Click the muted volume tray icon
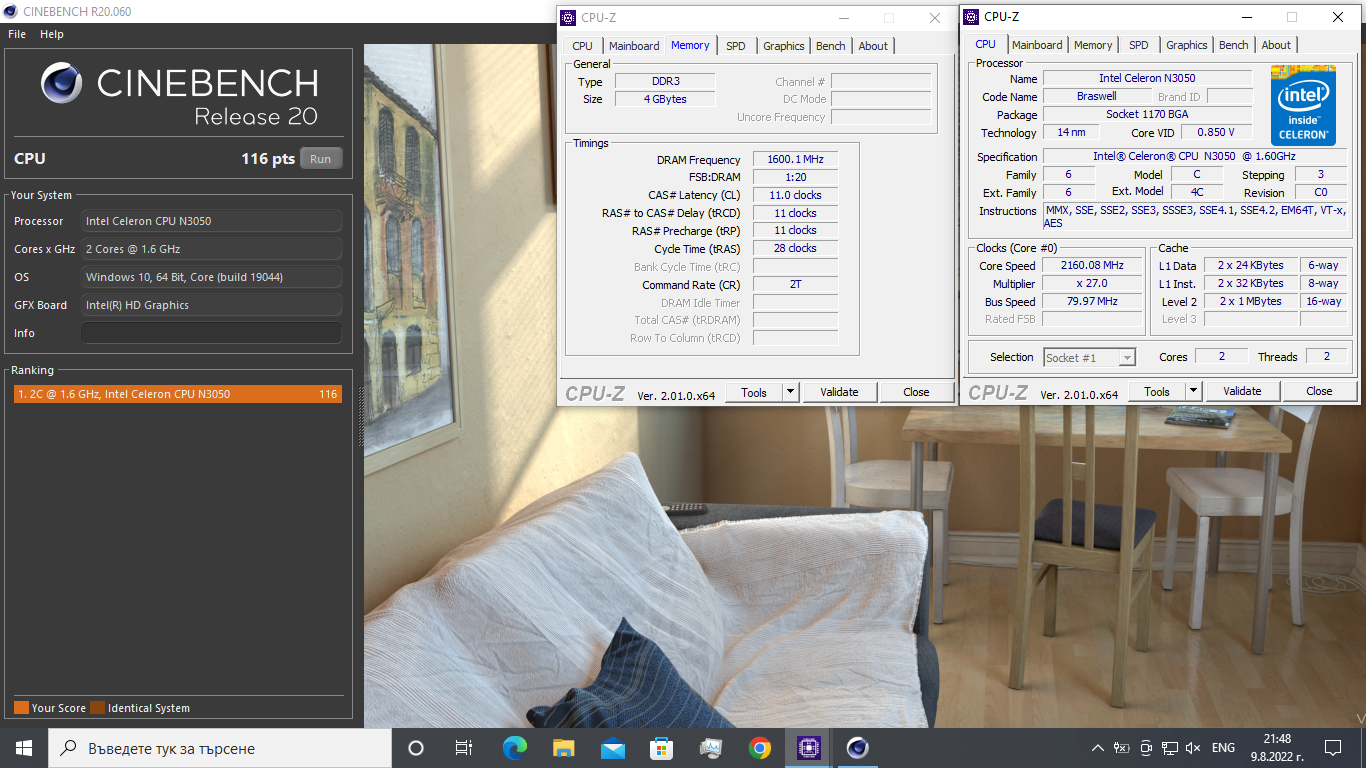This screenshot has width=1366, height=768. [x=1193, y=748]
